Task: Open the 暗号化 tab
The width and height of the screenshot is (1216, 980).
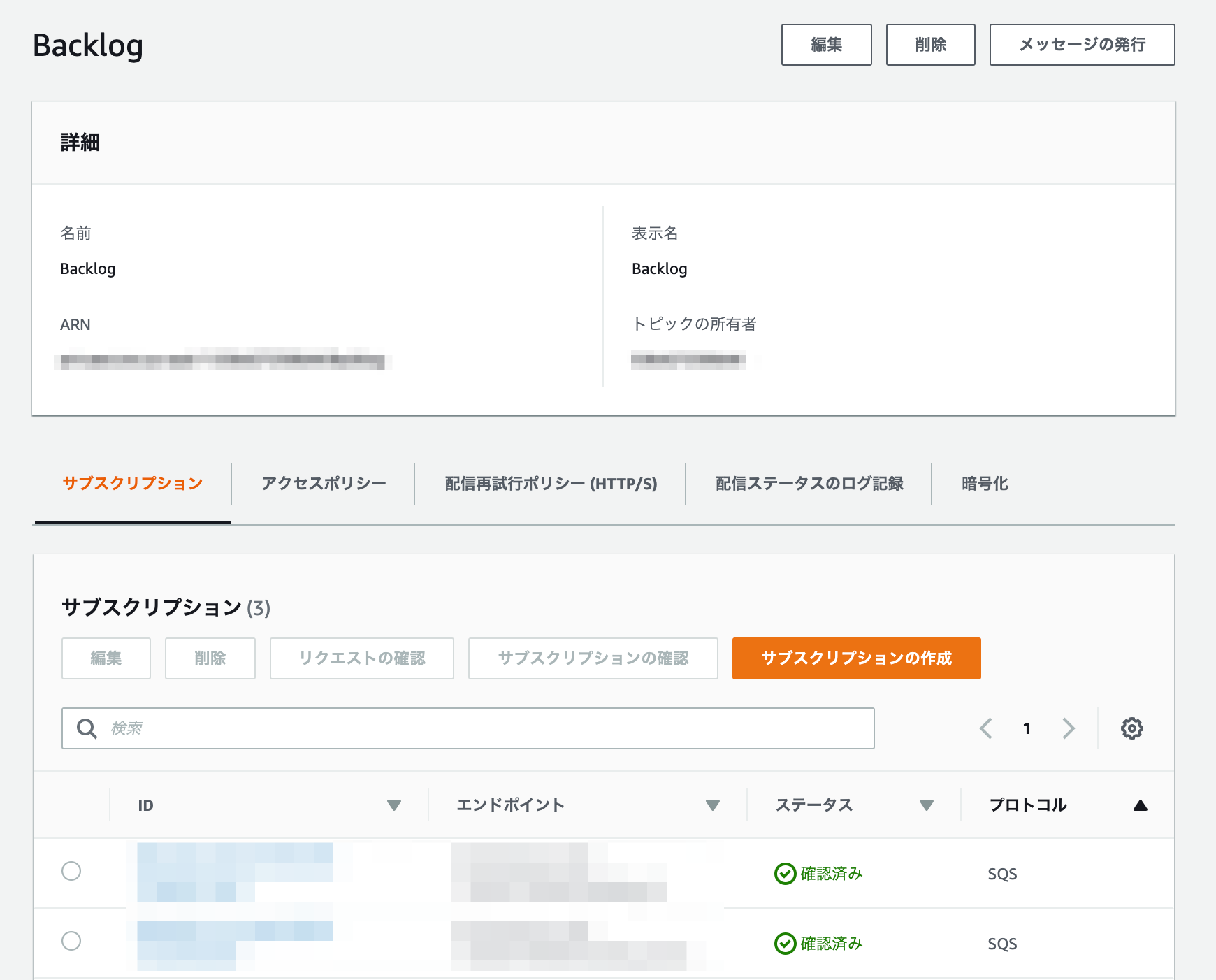Action: (x=985, y=484)
